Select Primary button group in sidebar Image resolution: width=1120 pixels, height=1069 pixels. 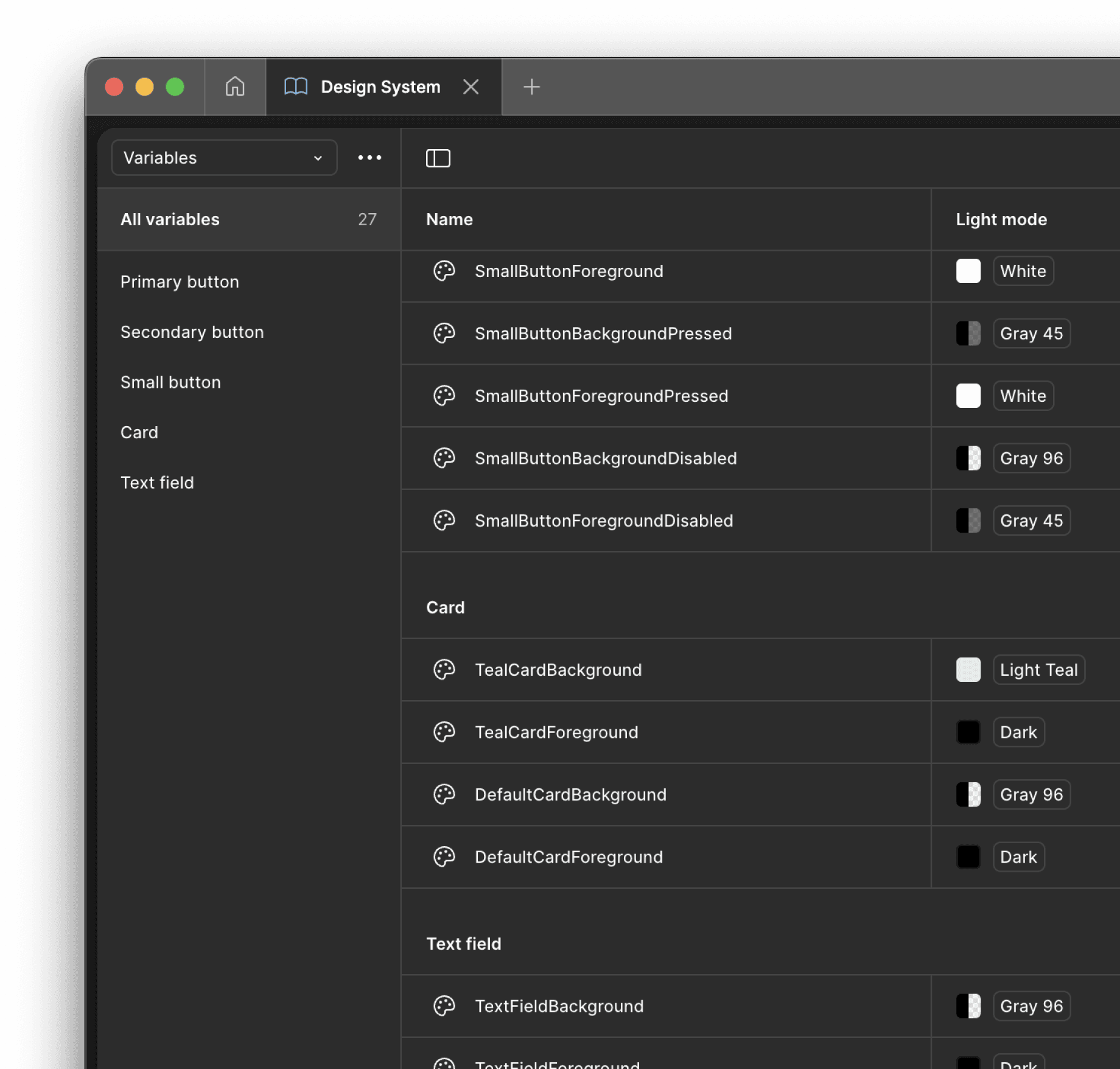(180, 282)
